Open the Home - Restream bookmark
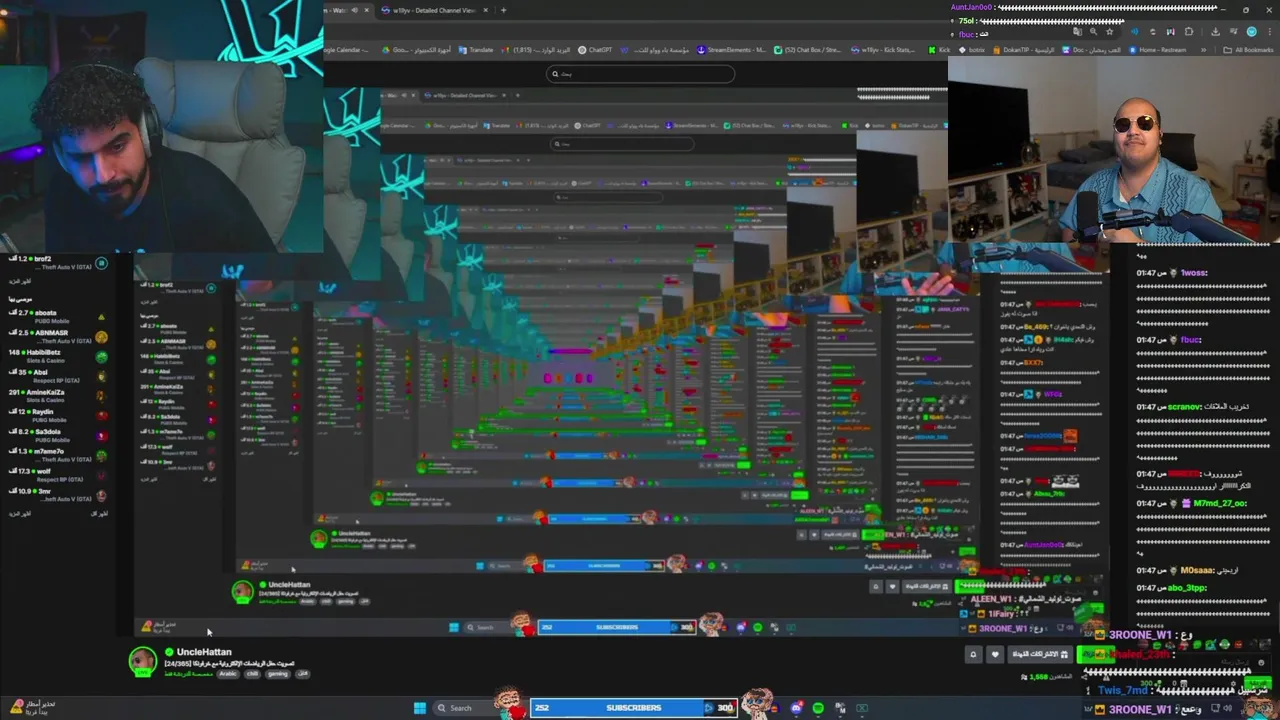 pos(1156,50)
